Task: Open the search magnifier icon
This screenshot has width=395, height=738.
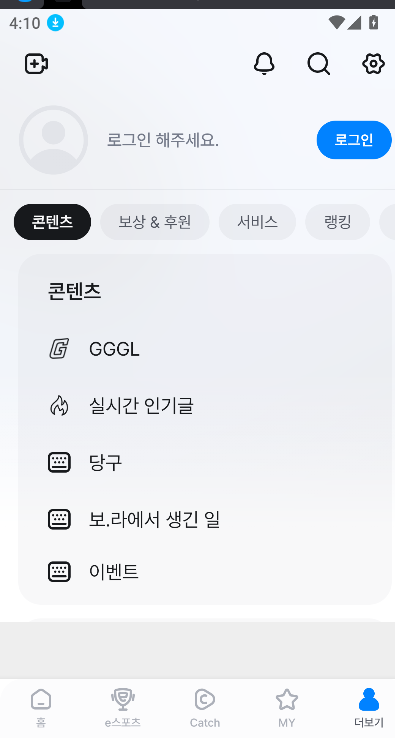Action: (319, 64)
